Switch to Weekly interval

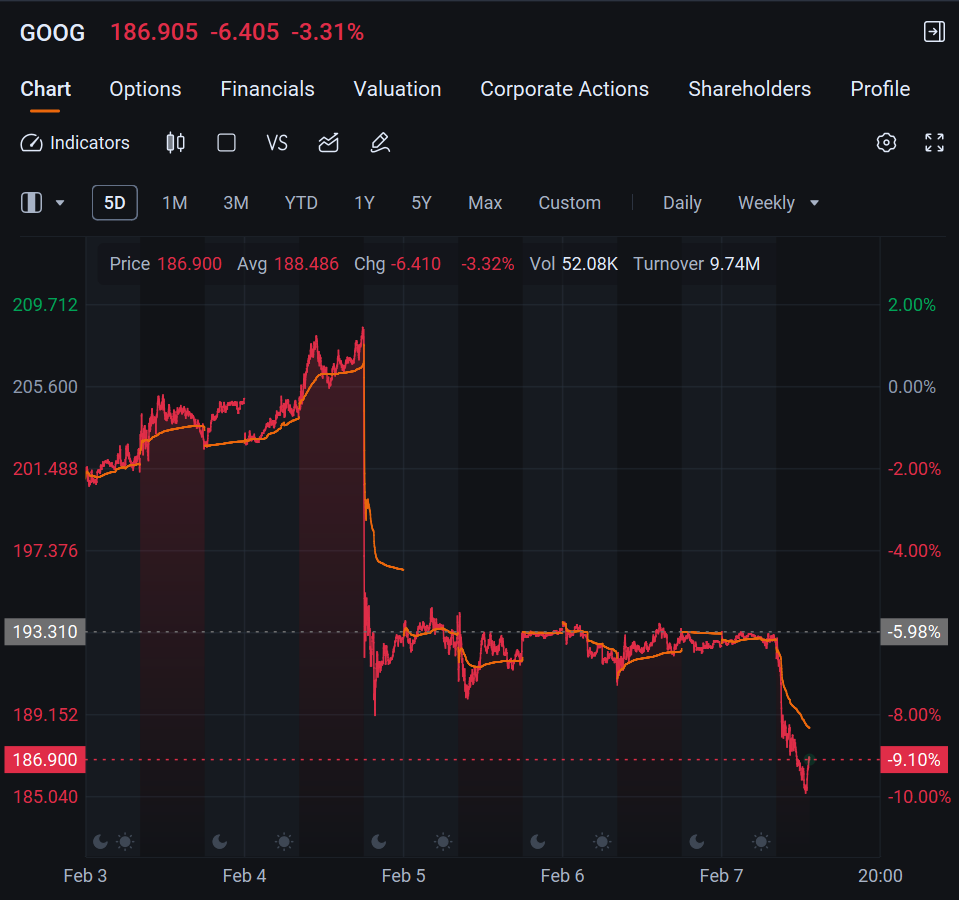tap(766, 203)
